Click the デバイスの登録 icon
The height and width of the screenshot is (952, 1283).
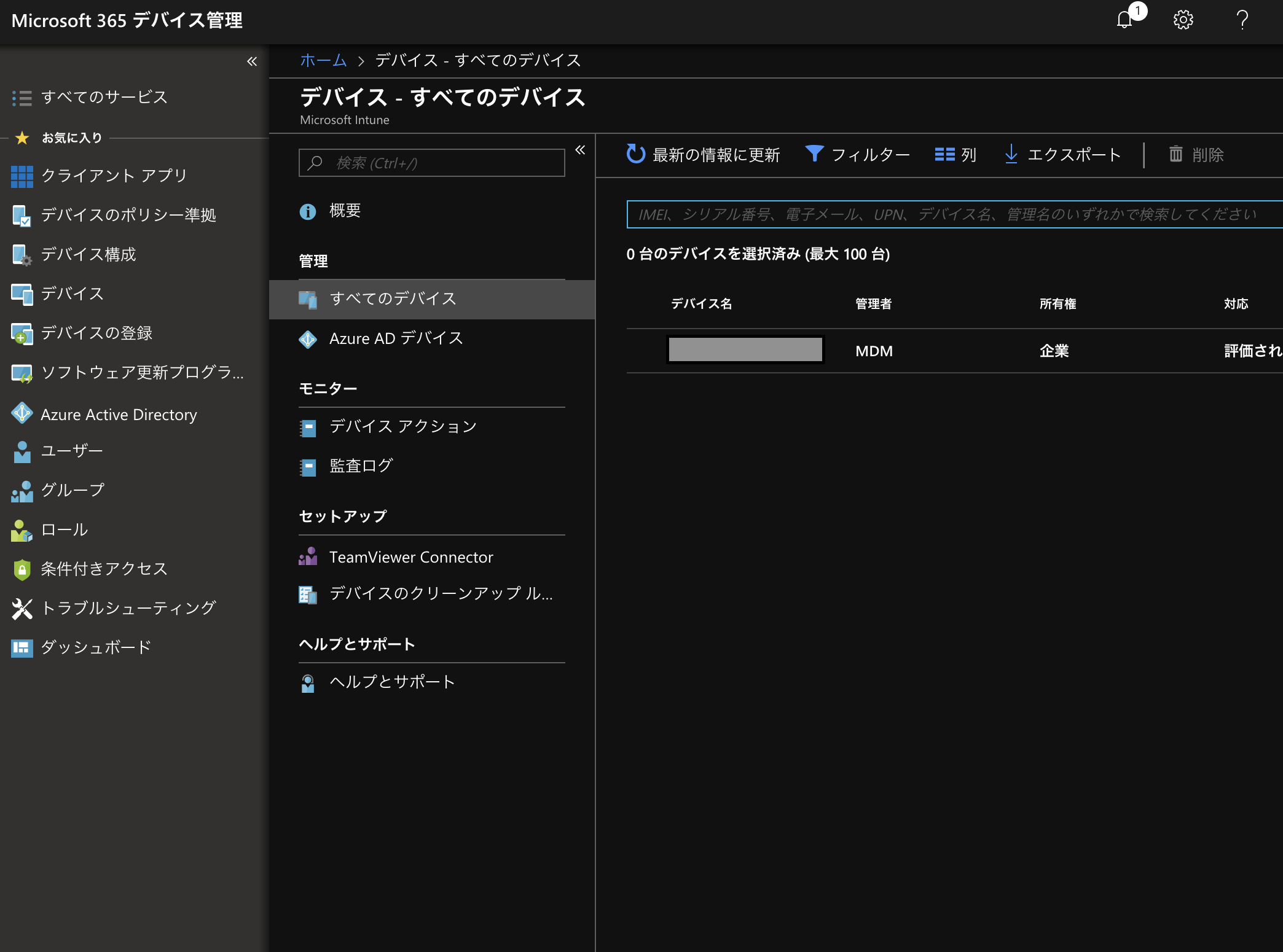[22, 334]
